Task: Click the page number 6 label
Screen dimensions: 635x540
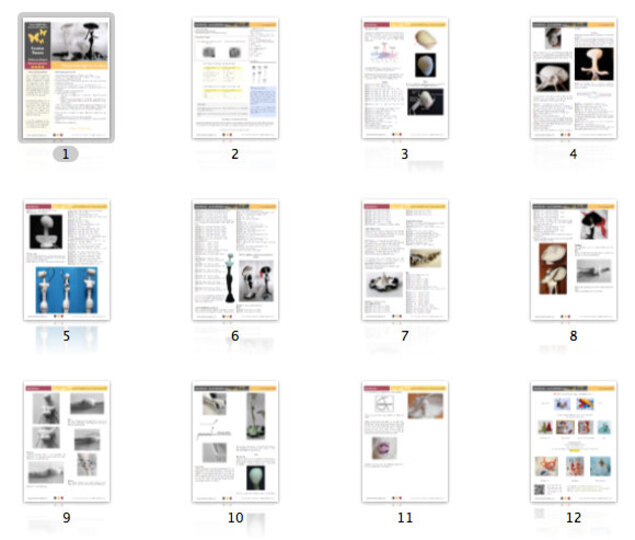Action: [235, 336]
